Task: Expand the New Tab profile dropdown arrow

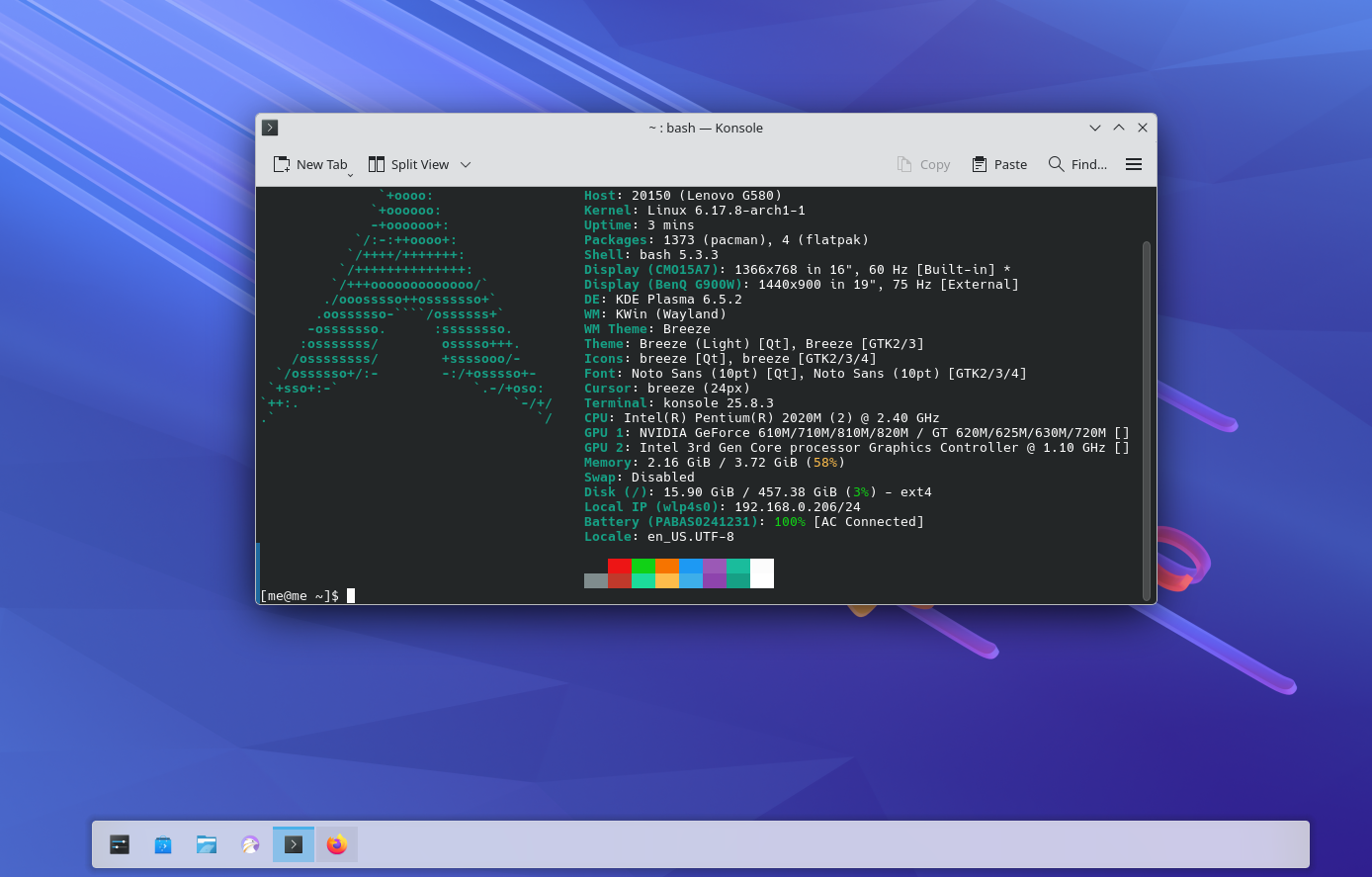Action: coord(350,175)
